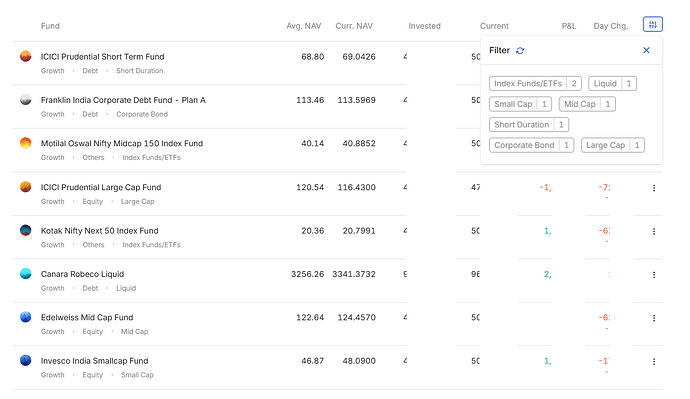Reset filters with the refresh icon

coord(520,51)
